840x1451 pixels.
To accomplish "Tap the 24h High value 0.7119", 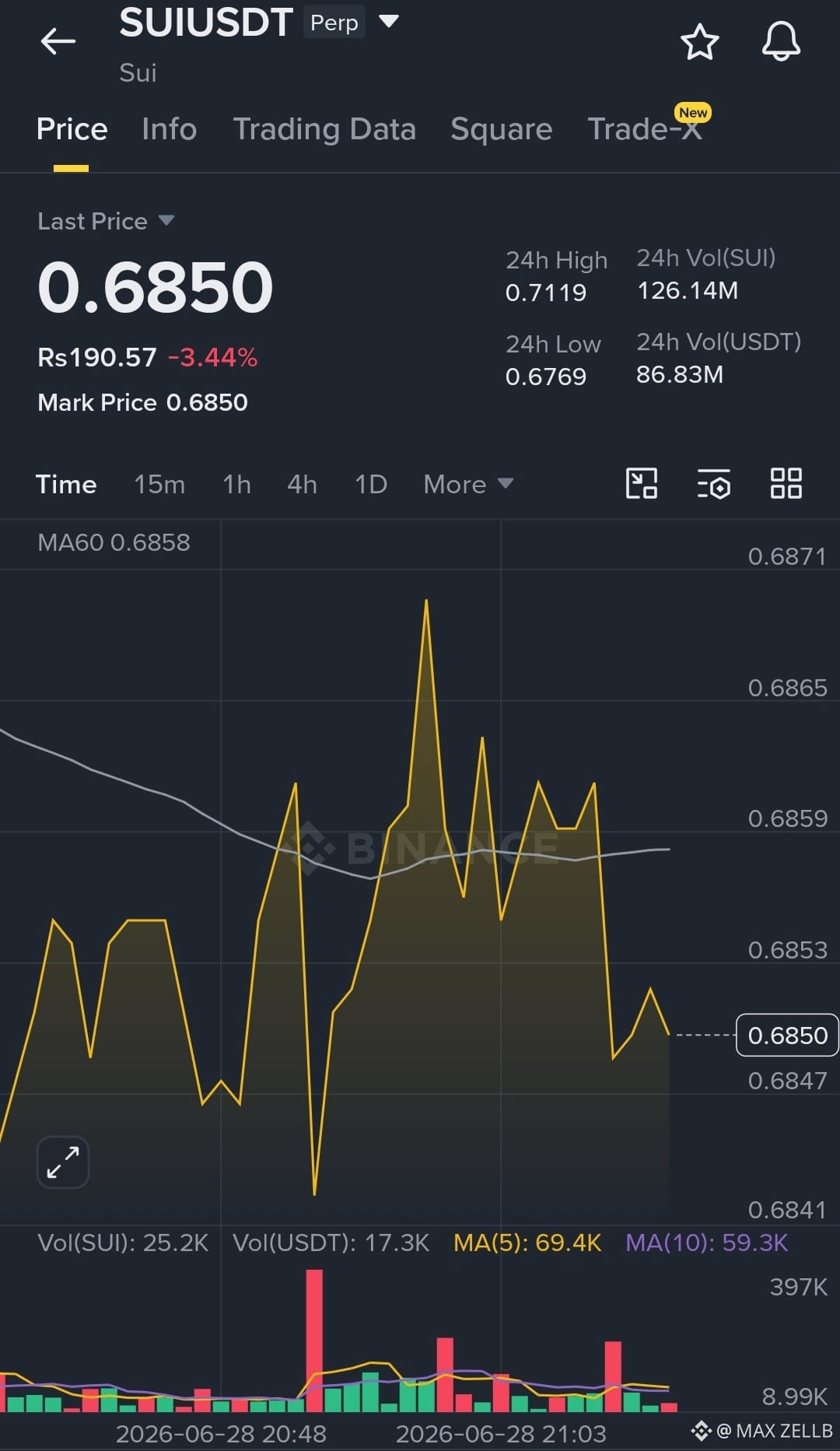I will point(545,293).
